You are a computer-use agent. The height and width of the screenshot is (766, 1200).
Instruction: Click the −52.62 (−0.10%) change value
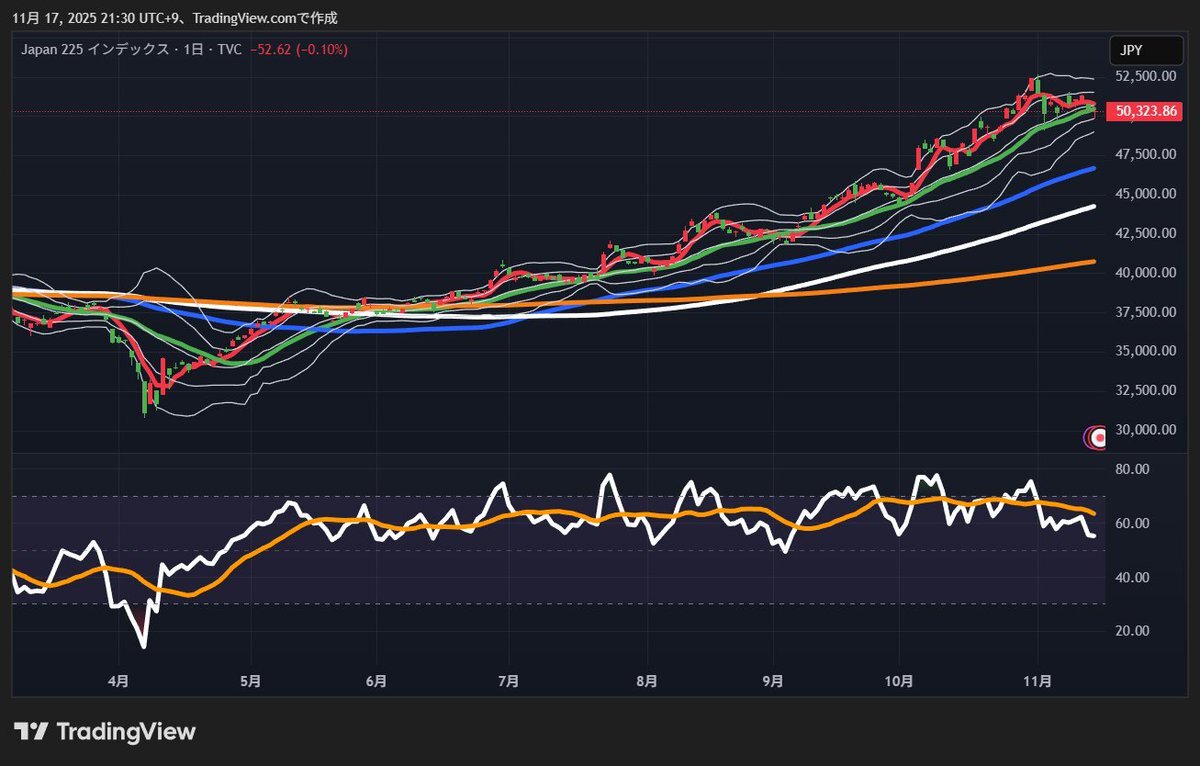pos(299,50)
